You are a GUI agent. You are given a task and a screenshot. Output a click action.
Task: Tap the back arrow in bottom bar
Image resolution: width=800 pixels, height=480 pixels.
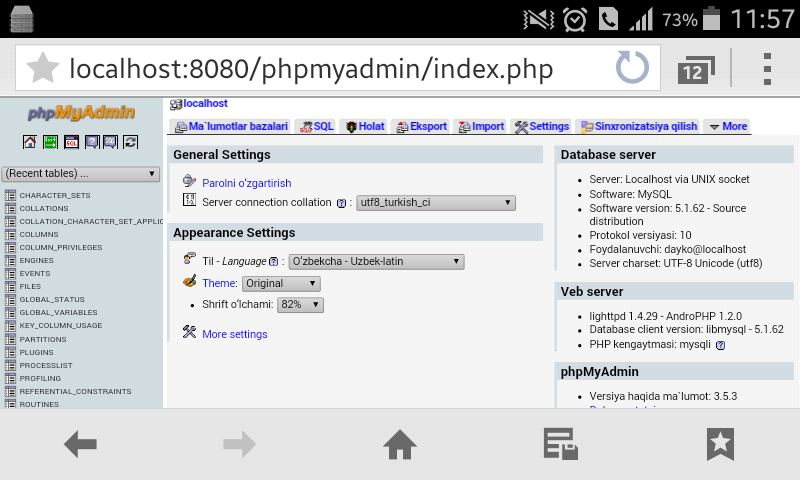pos(80,444)
